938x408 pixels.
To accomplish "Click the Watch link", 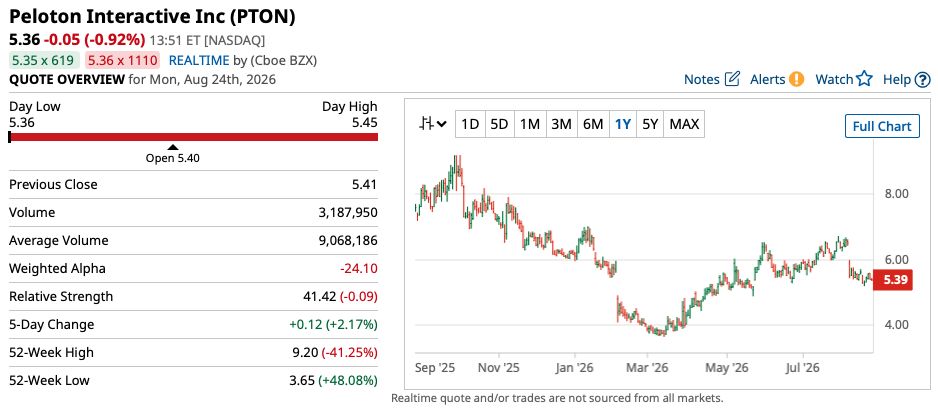I will (835, 79).
